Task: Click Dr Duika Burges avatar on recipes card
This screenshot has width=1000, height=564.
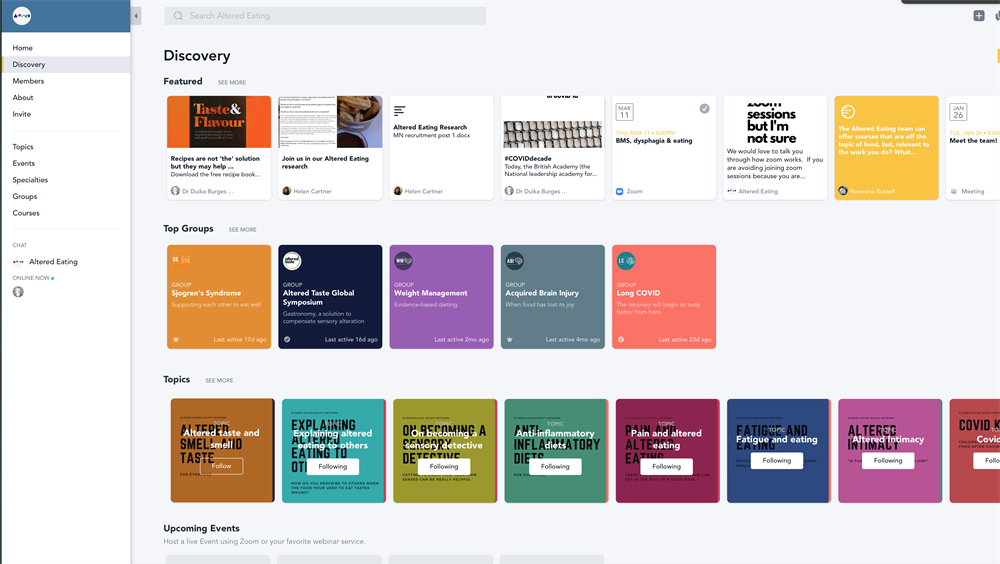Action: [x=175, y=191]
